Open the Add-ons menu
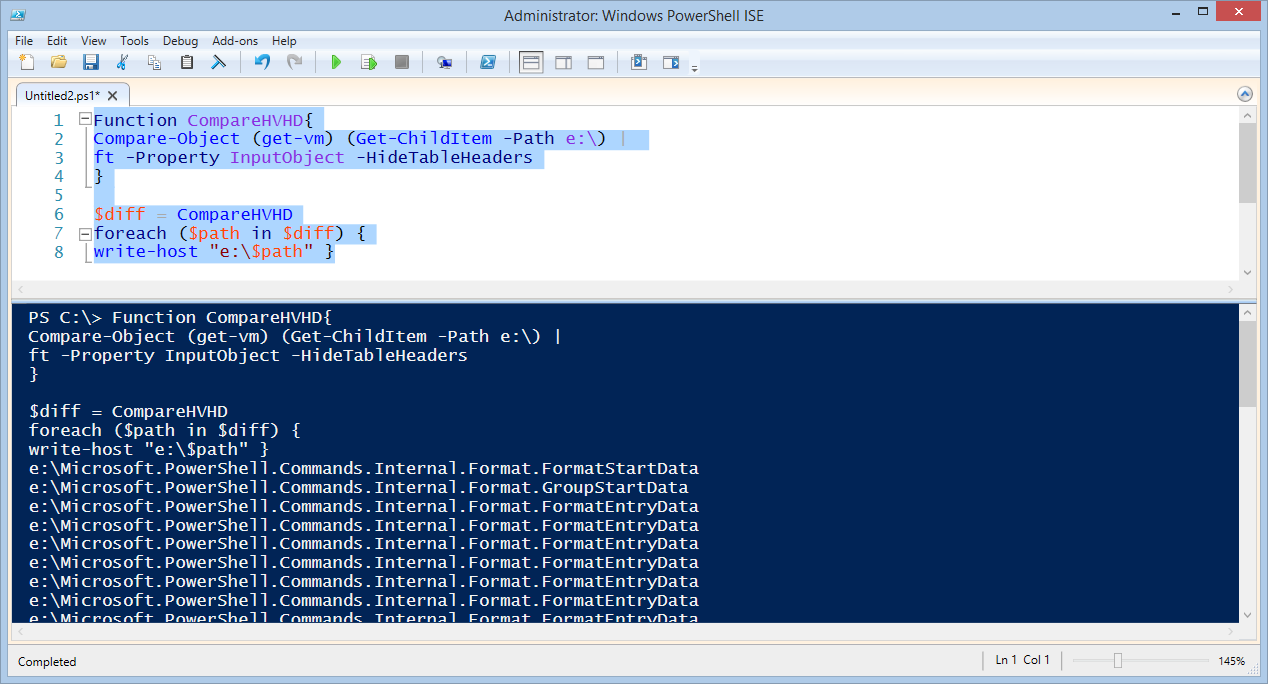 coord(235,41)
